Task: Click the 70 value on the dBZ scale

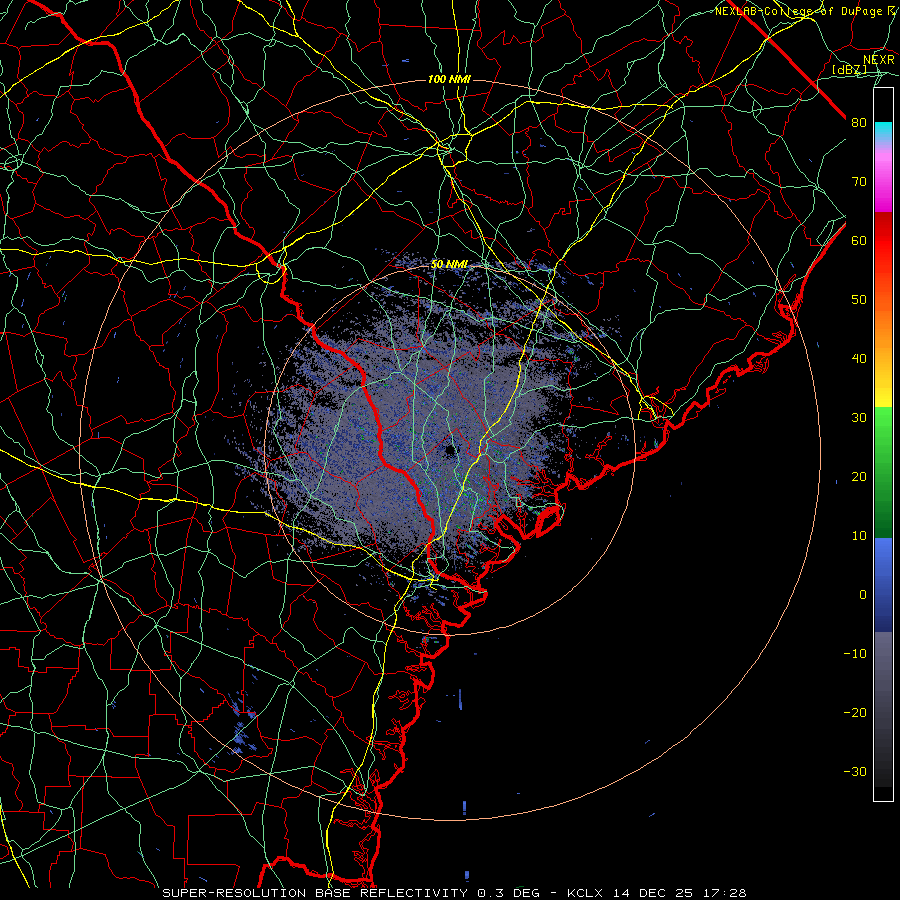Action: 859,182
